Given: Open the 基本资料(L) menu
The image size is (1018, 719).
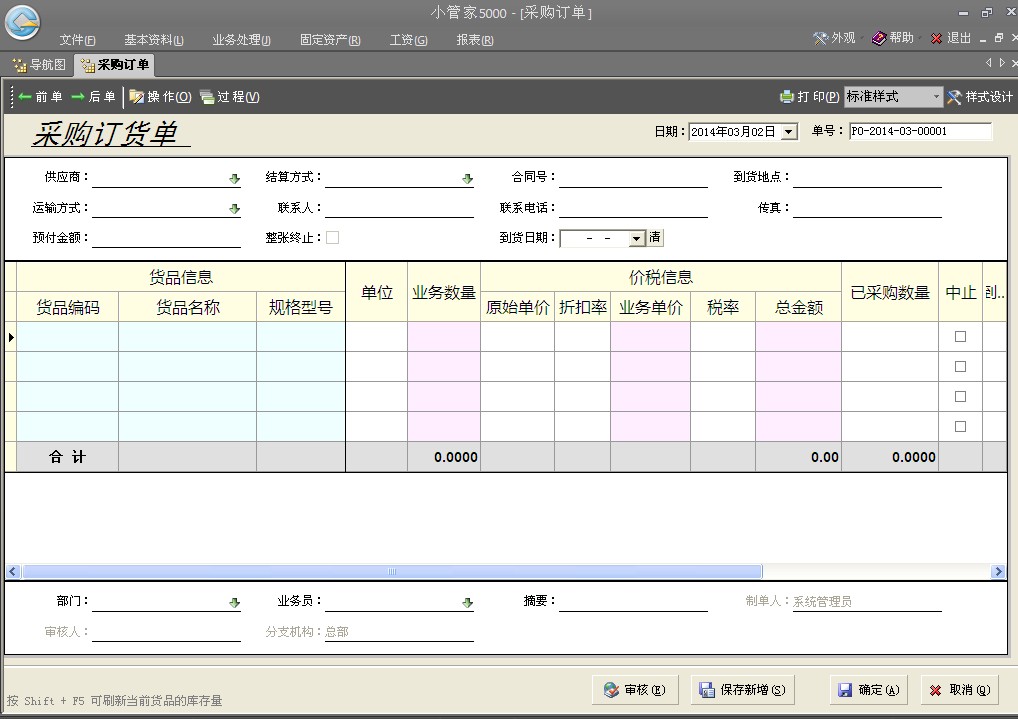Looking at the screenshot, I should (x=154, y=40).
